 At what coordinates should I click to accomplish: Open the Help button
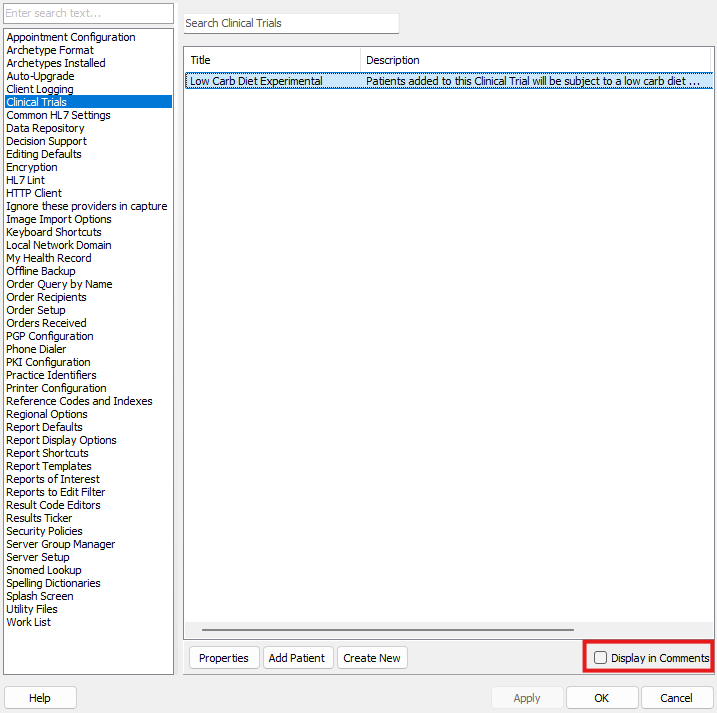[40, 698]
